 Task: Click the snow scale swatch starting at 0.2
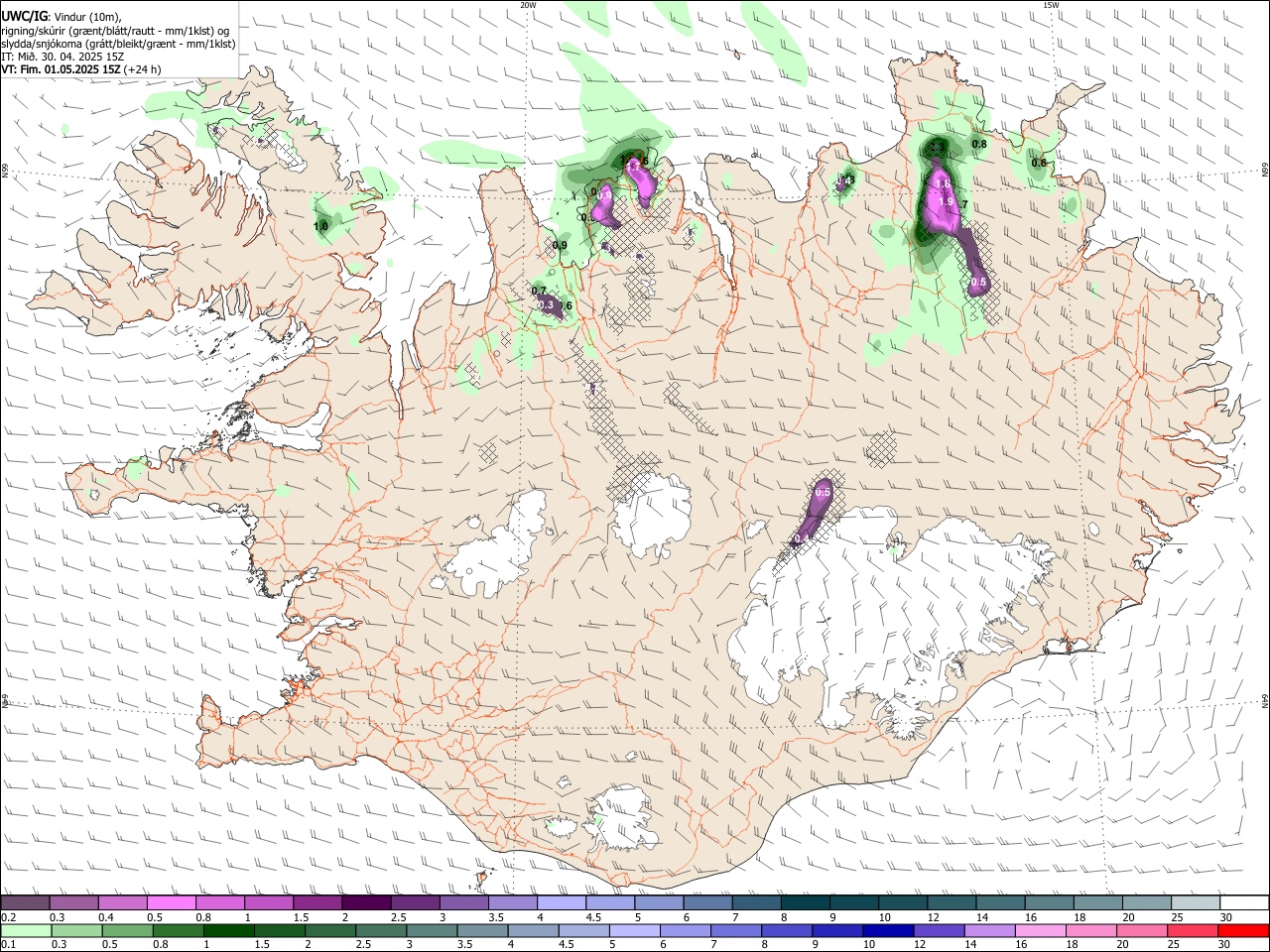(x=26, y=902)
